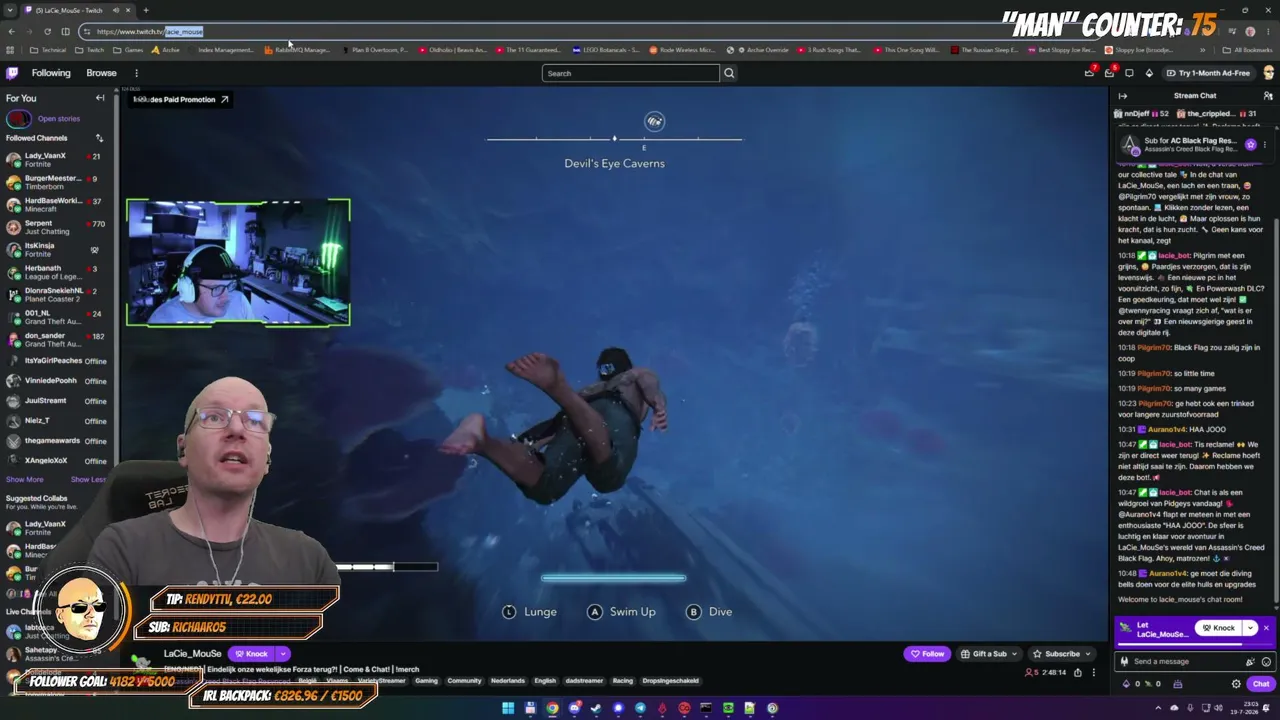The width and height of the screenshot is (1280, 720).
Task: Open the Following tab
Action: [51, 73]
